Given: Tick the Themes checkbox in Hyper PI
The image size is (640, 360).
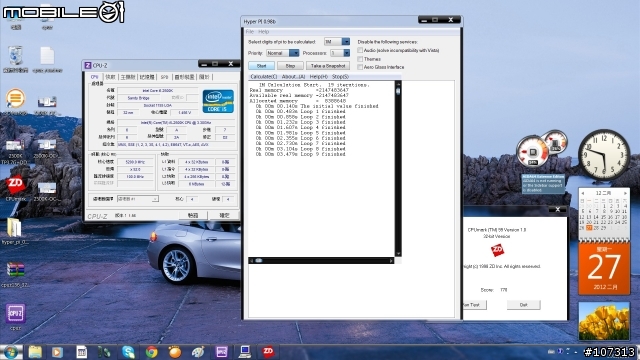Looking at the screenshot, I should (x=360, y=59).
